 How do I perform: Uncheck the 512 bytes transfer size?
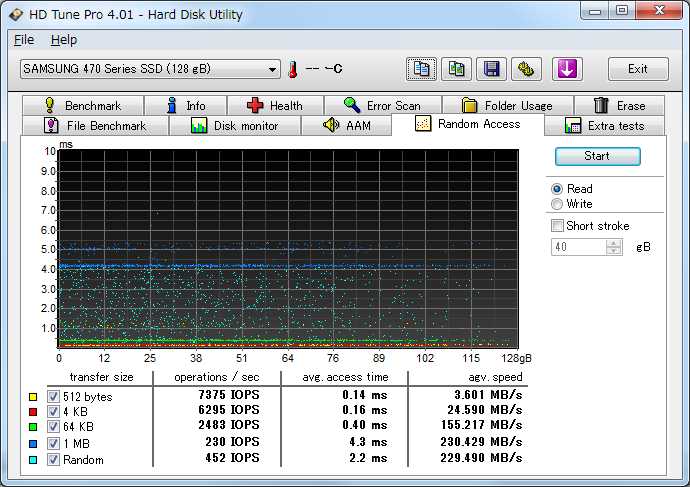click(53, 396)
